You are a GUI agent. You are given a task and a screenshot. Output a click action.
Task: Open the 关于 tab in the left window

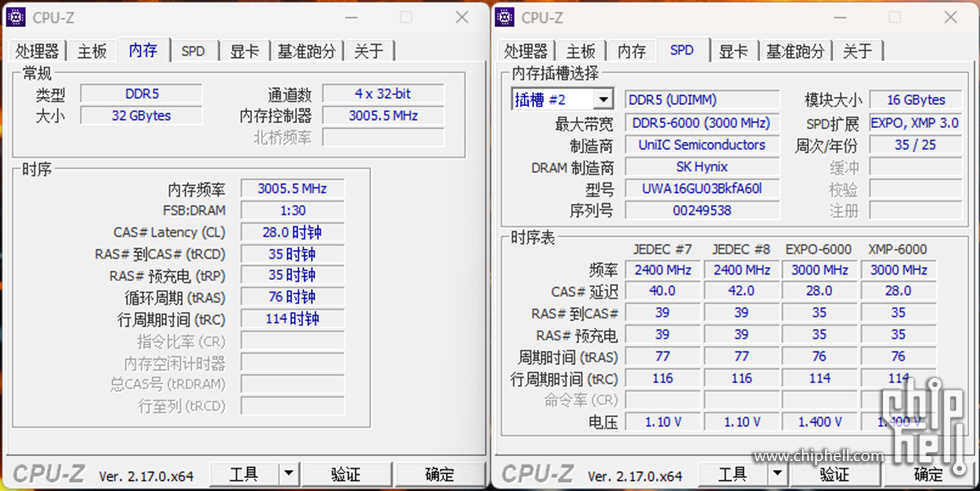click(x=368, y=51)
